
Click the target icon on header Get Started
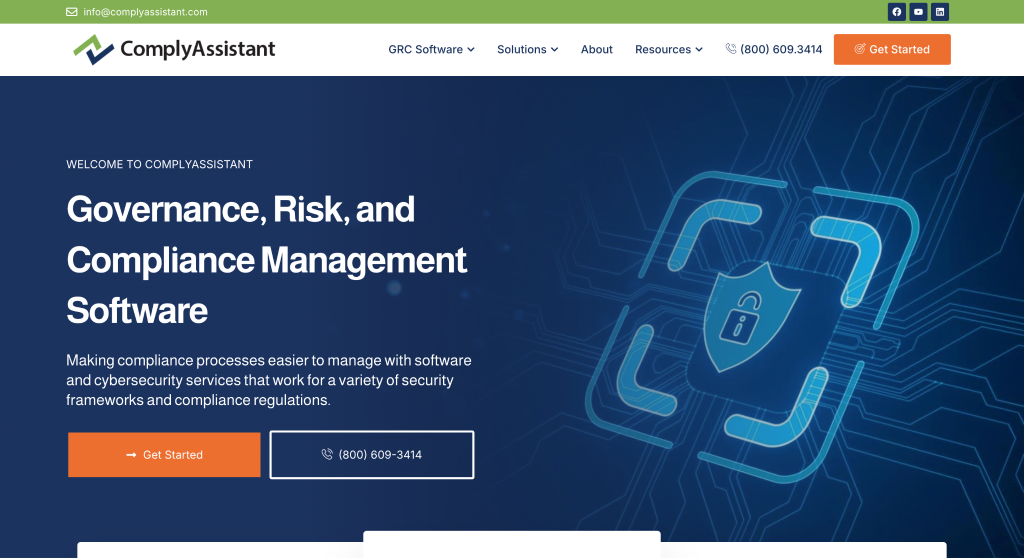(860, 49)
